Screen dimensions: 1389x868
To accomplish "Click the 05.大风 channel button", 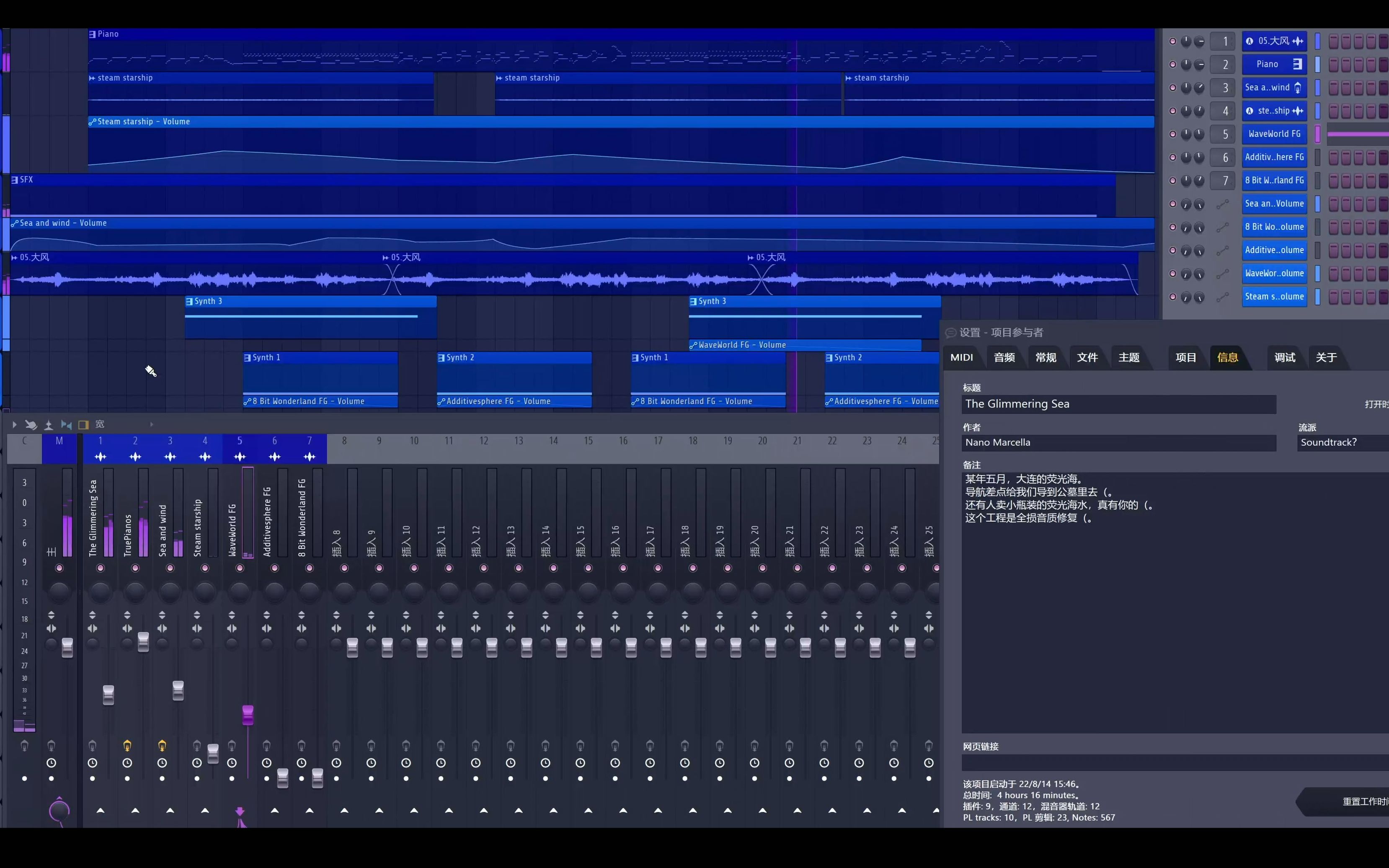I will pos(1274,41).
